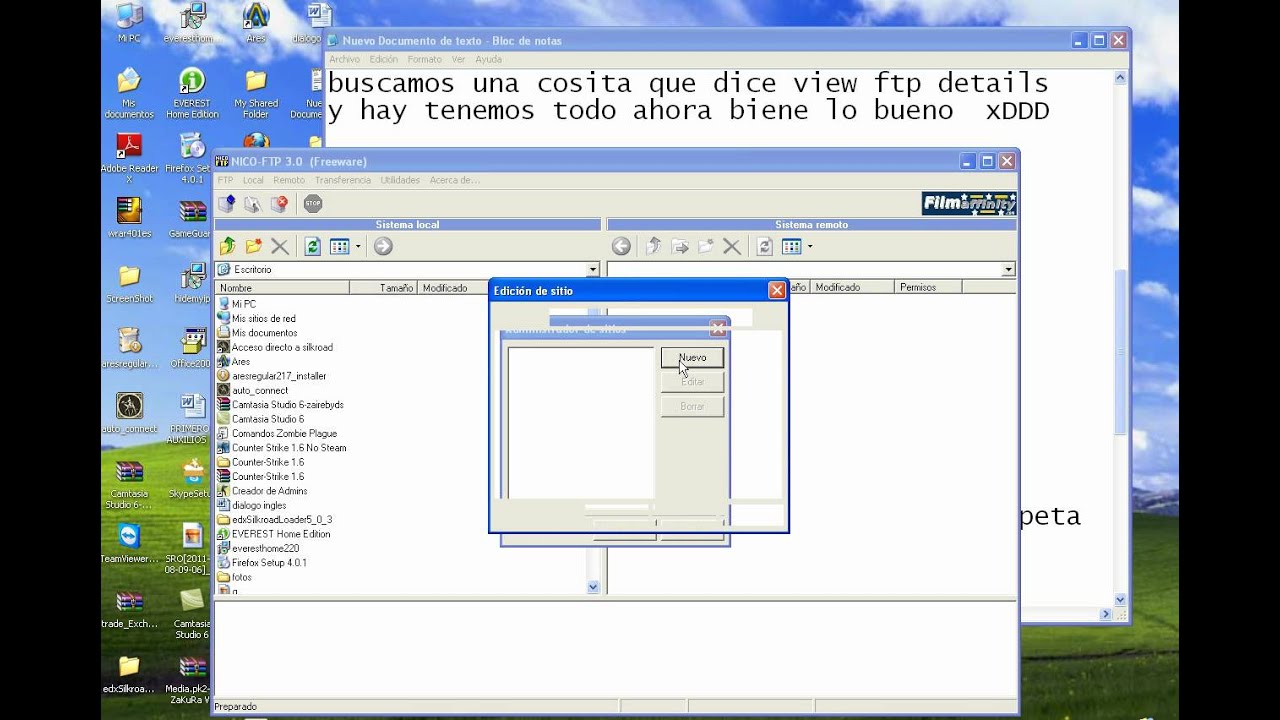Click the connect icon in NICO-FTP toolbar

pyautogui.click(x=227, y=204)
